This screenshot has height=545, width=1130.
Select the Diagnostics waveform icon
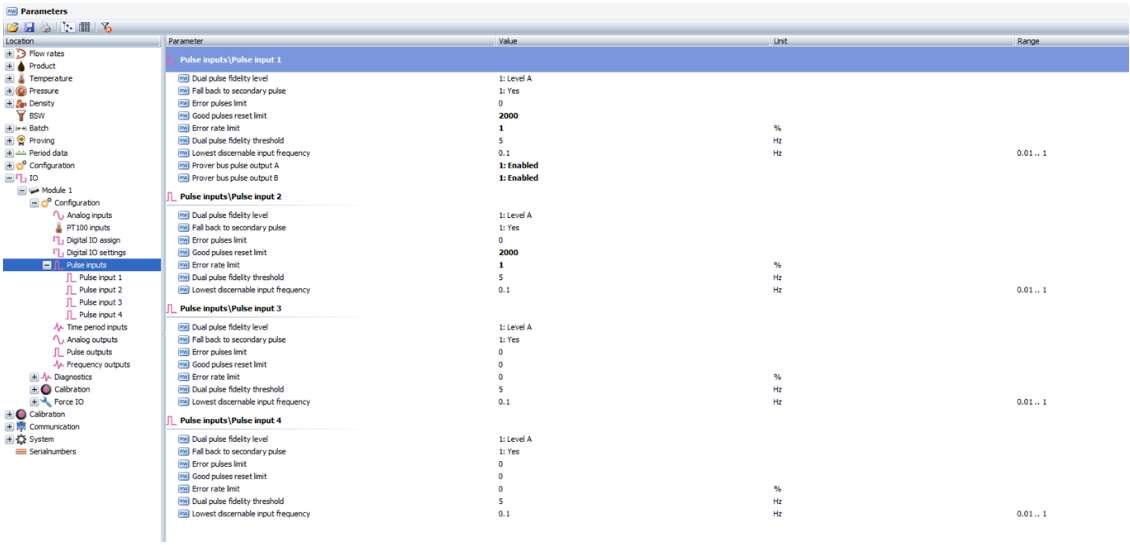pyautogui.click(x=46, y=377)
